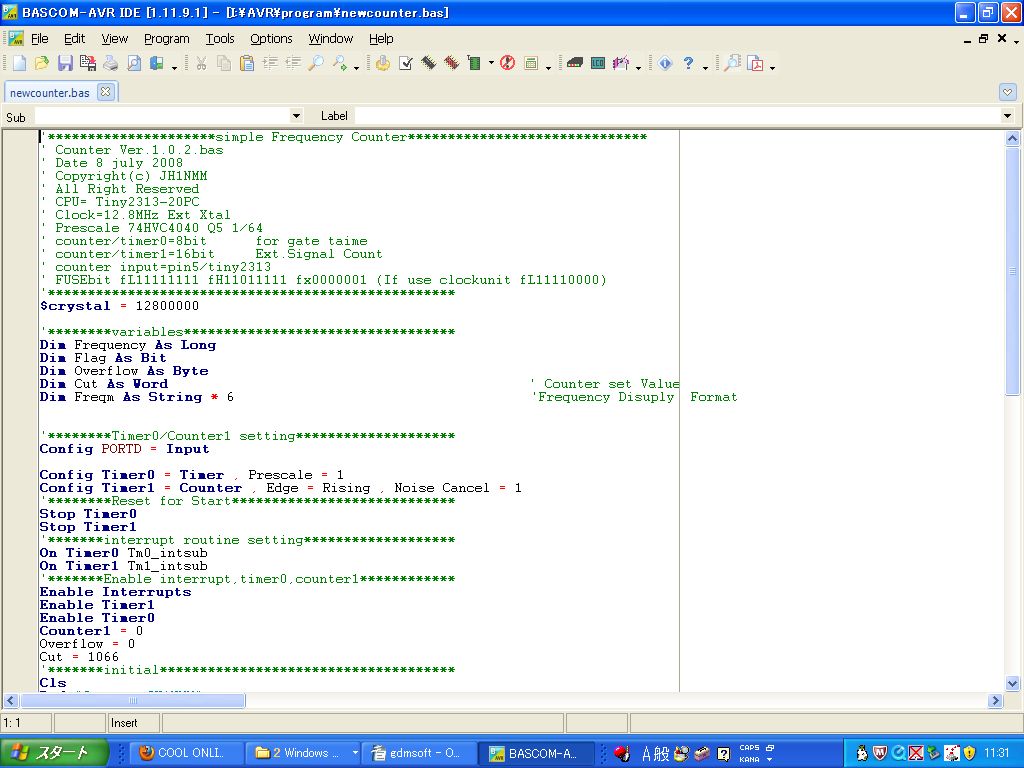Click the Find Next toolbar icon
Viewport: 1024px width, 768px height.
[x=339, y=63]
